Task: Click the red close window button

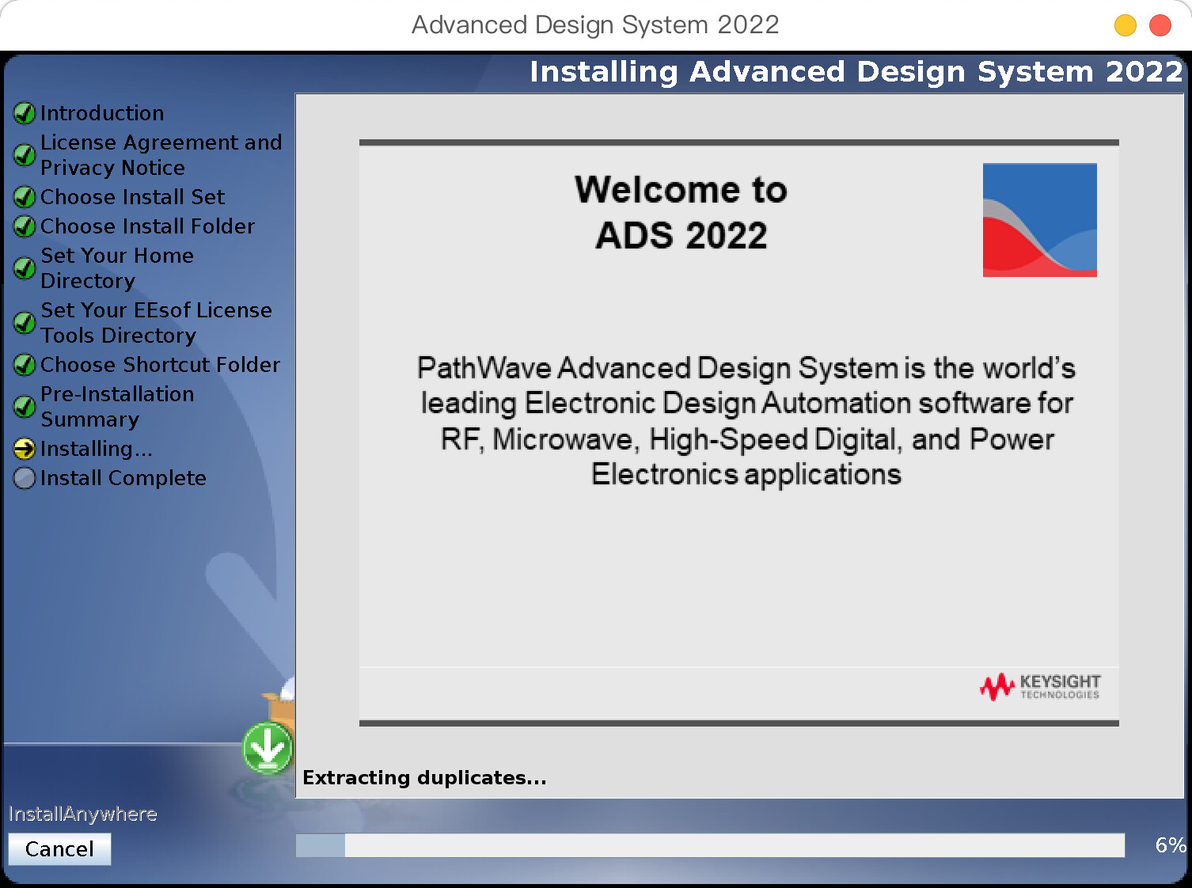Action: [1160, 25]
